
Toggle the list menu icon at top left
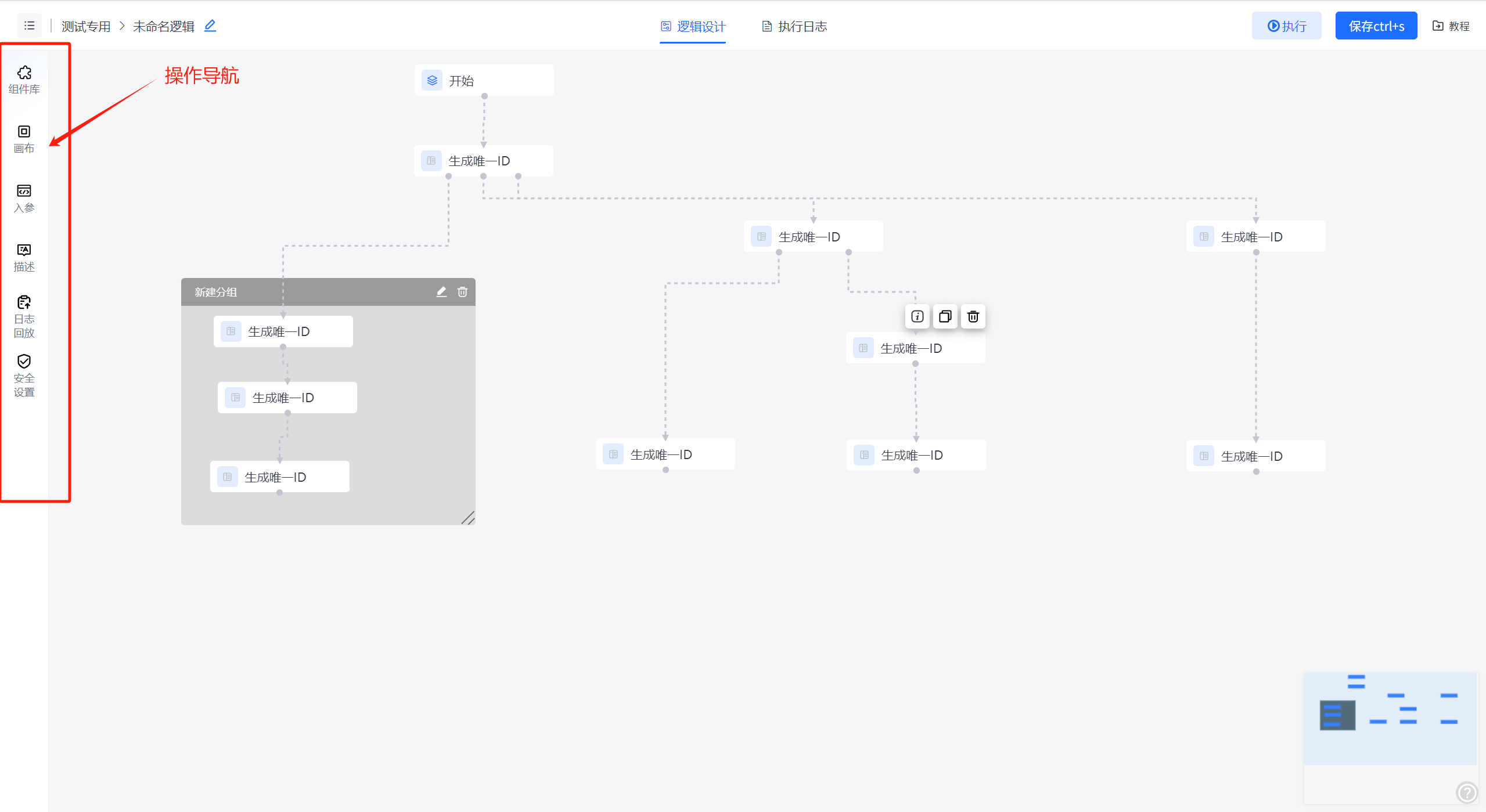click(29, 26)
